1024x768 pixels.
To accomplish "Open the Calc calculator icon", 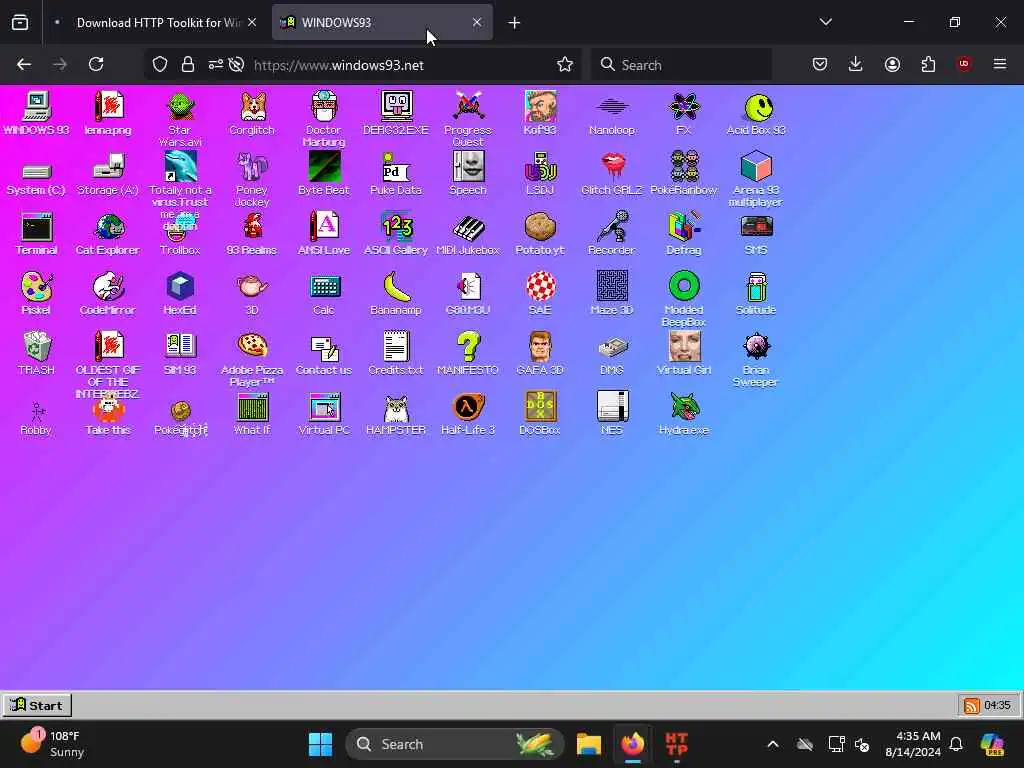I will [x=324, y=287].
